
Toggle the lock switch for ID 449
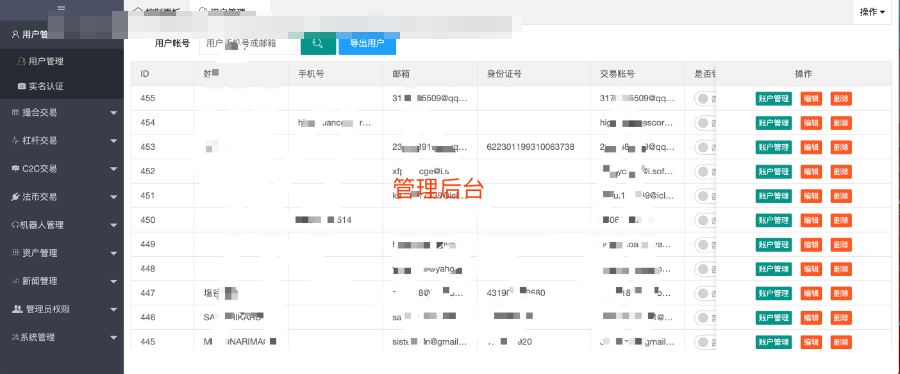[705, 244]
